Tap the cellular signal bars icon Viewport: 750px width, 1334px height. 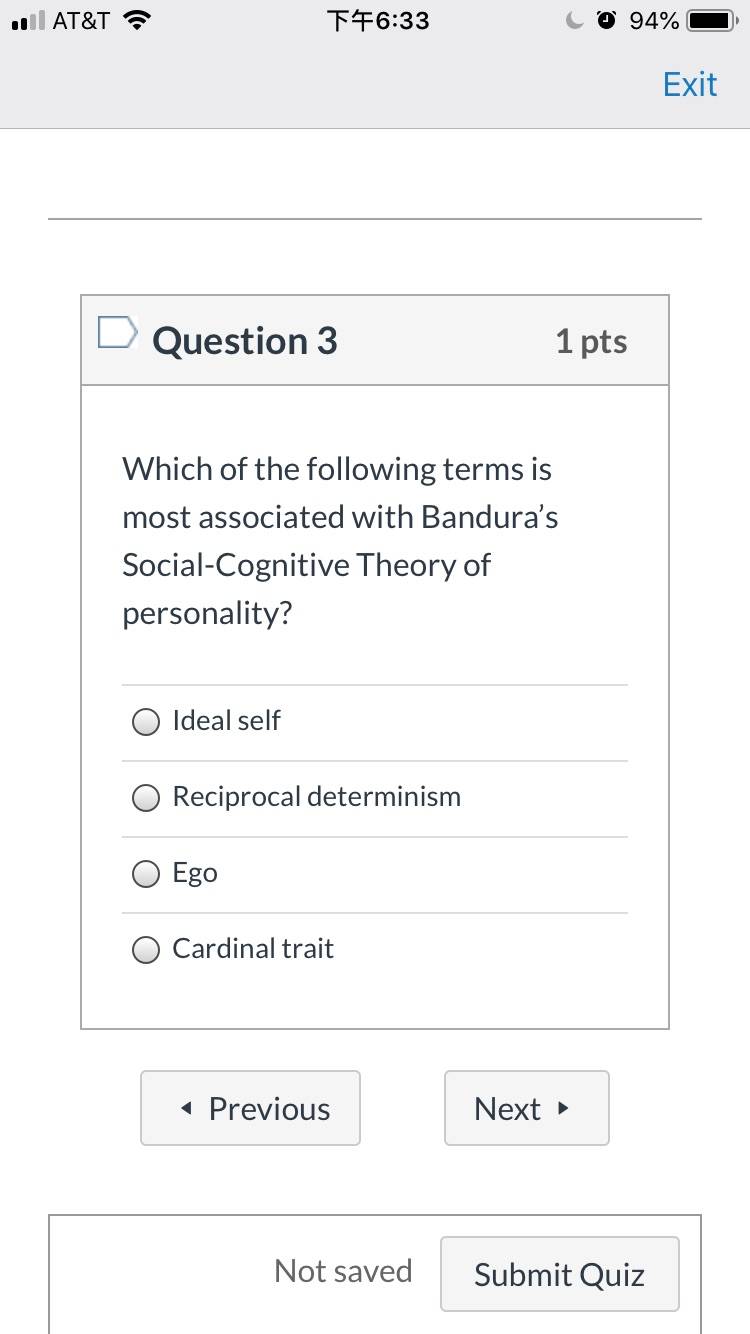point(26,21)
